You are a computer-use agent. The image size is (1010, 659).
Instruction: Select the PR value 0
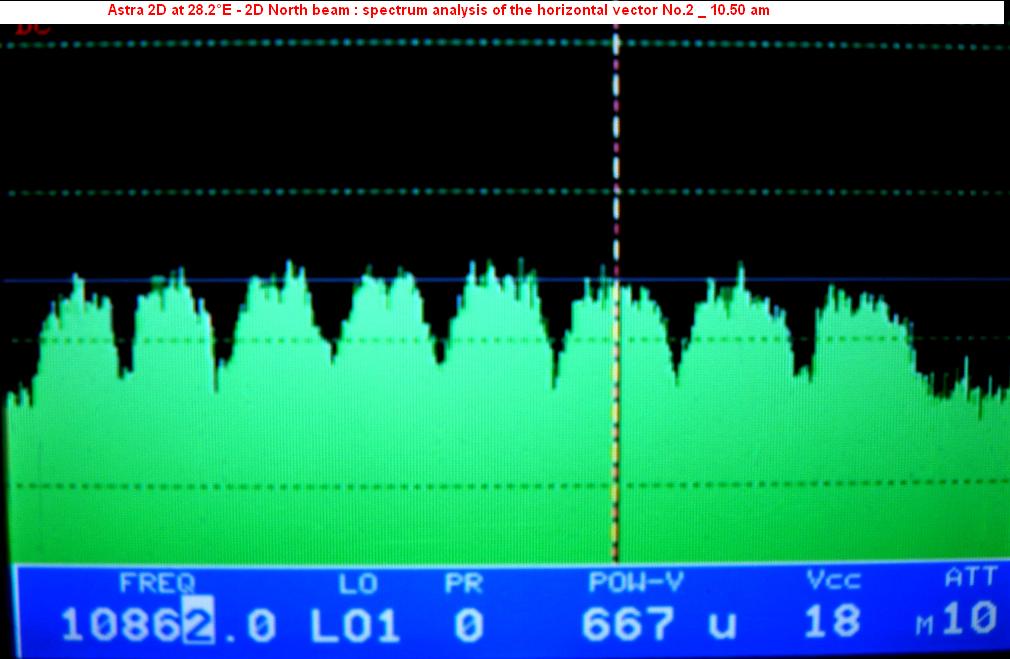click(x=467, y=626)
